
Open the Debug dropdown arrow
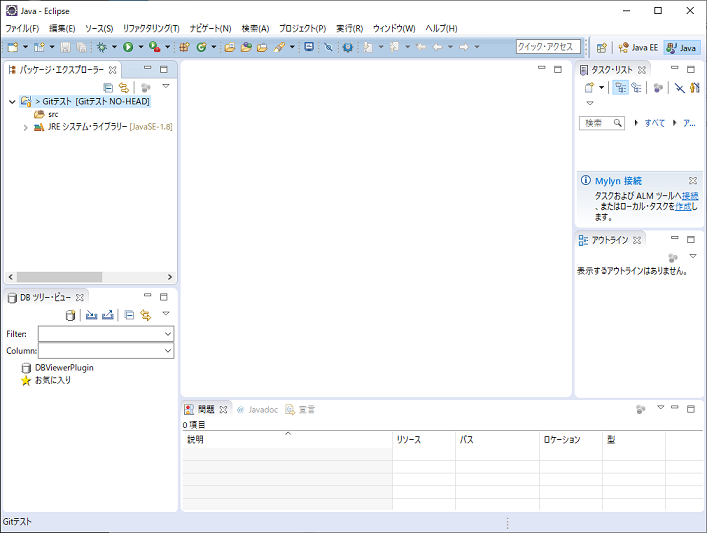click(114, 47)
